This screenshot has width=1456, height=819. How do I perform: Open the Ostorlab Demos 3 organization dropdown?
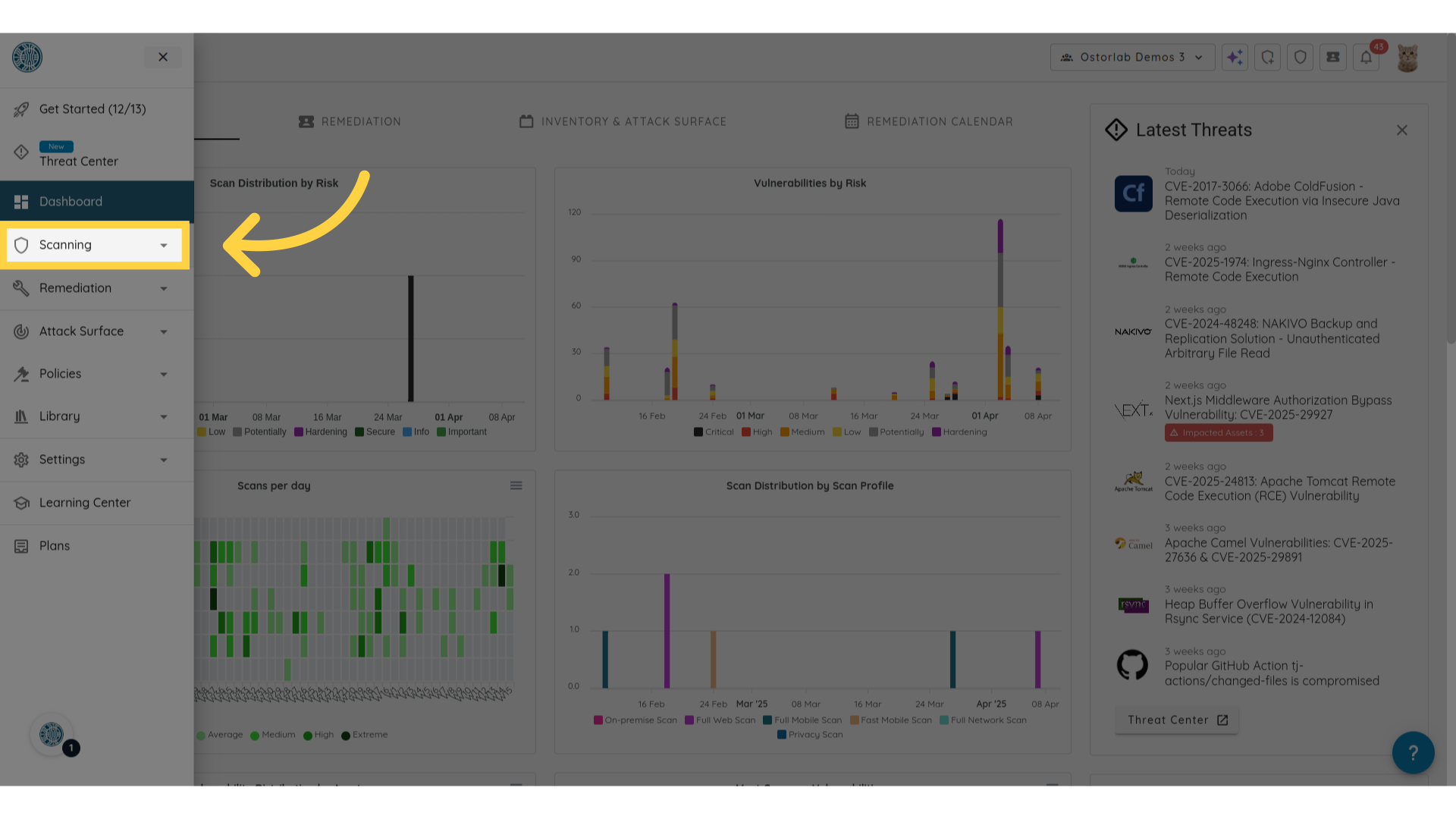[1131, 57]
